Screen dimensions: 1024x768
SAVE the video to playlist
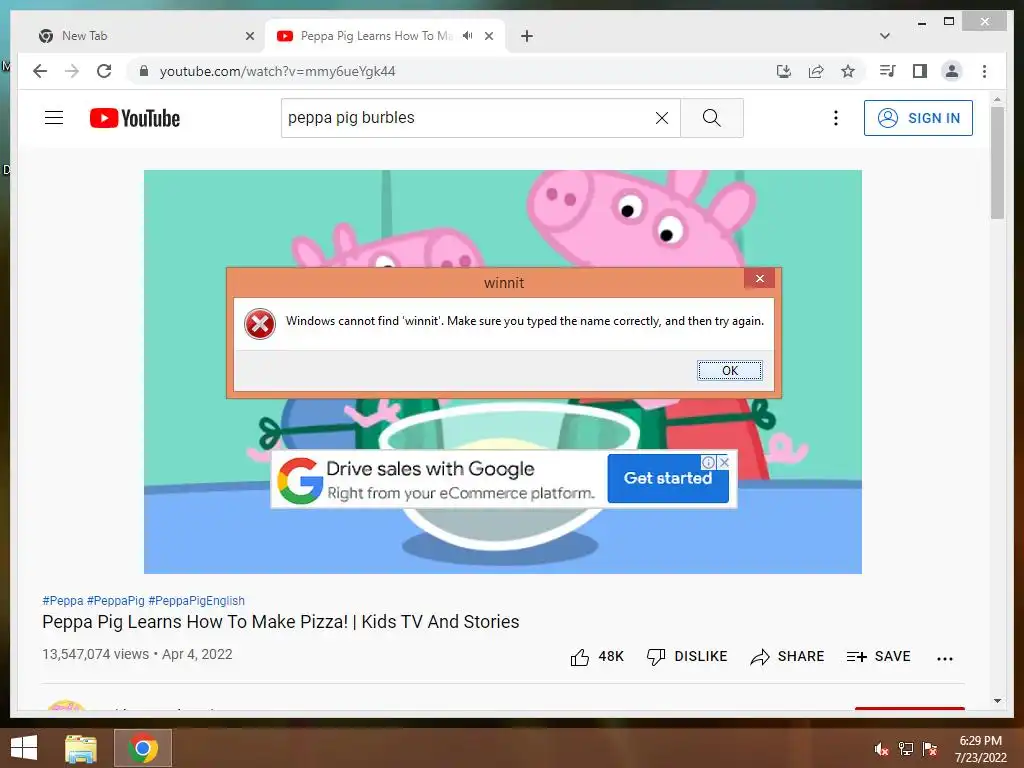coord(878,656)
